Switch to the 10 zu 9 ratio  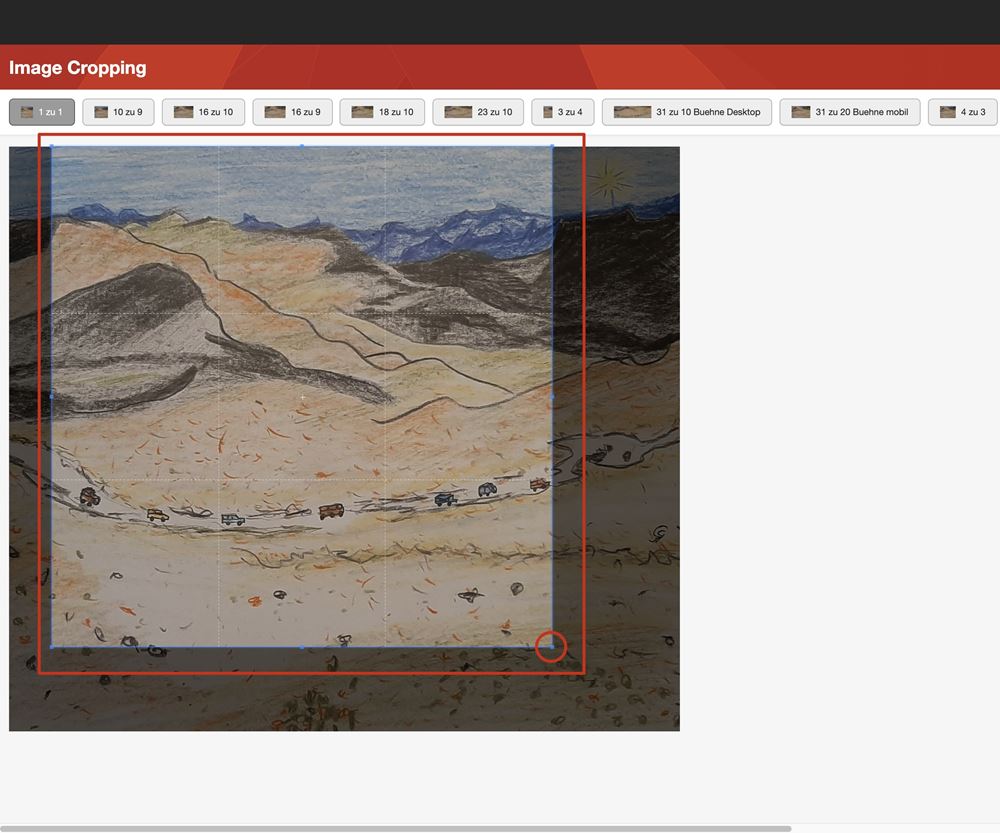point(118,112)
